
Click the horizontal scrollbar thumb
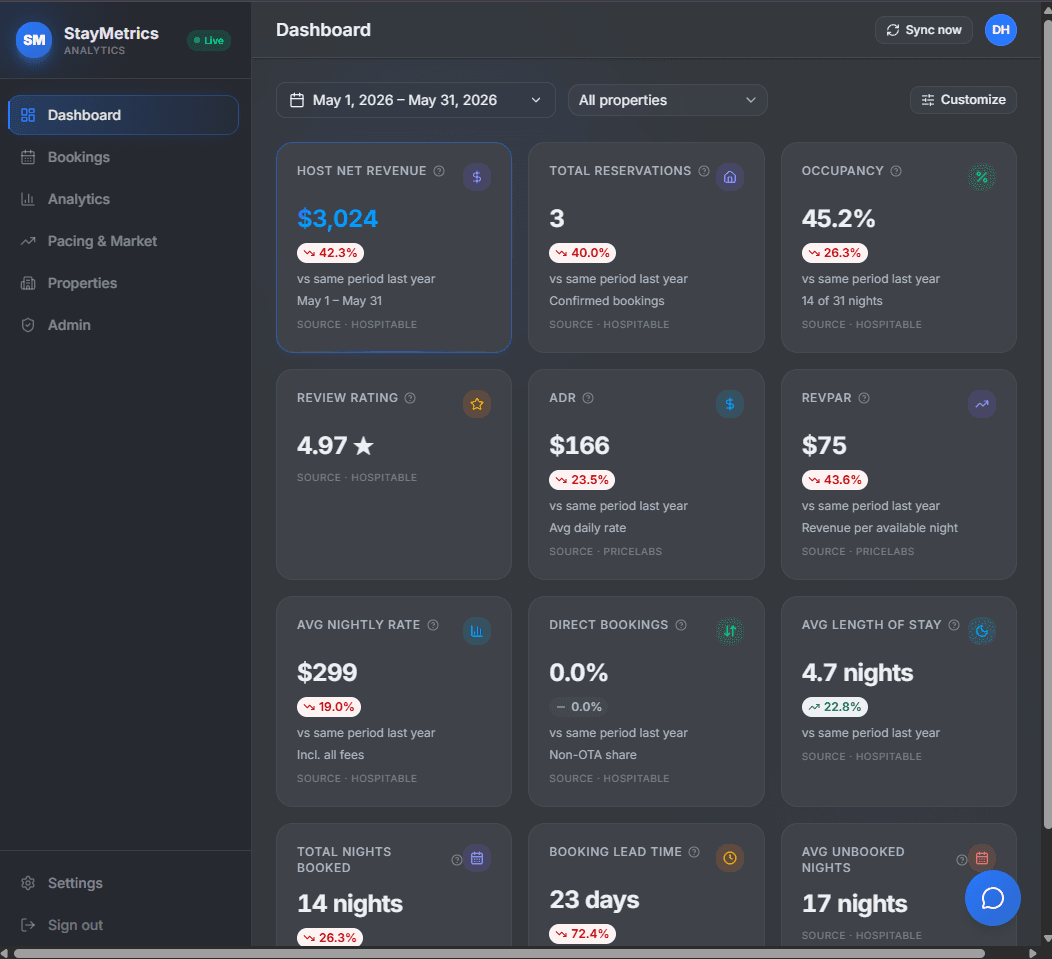pos(499,954)
